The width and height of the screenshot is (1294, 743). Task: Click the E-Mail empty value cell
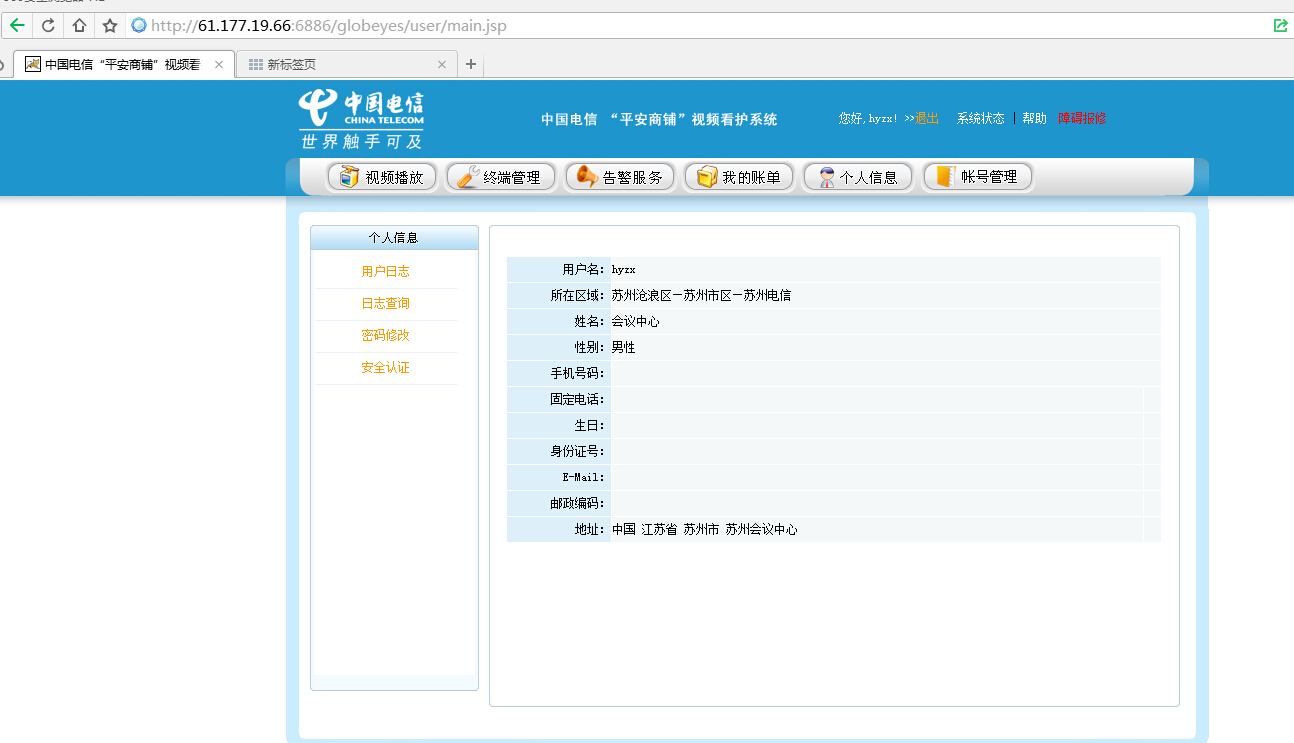(877, 478)
